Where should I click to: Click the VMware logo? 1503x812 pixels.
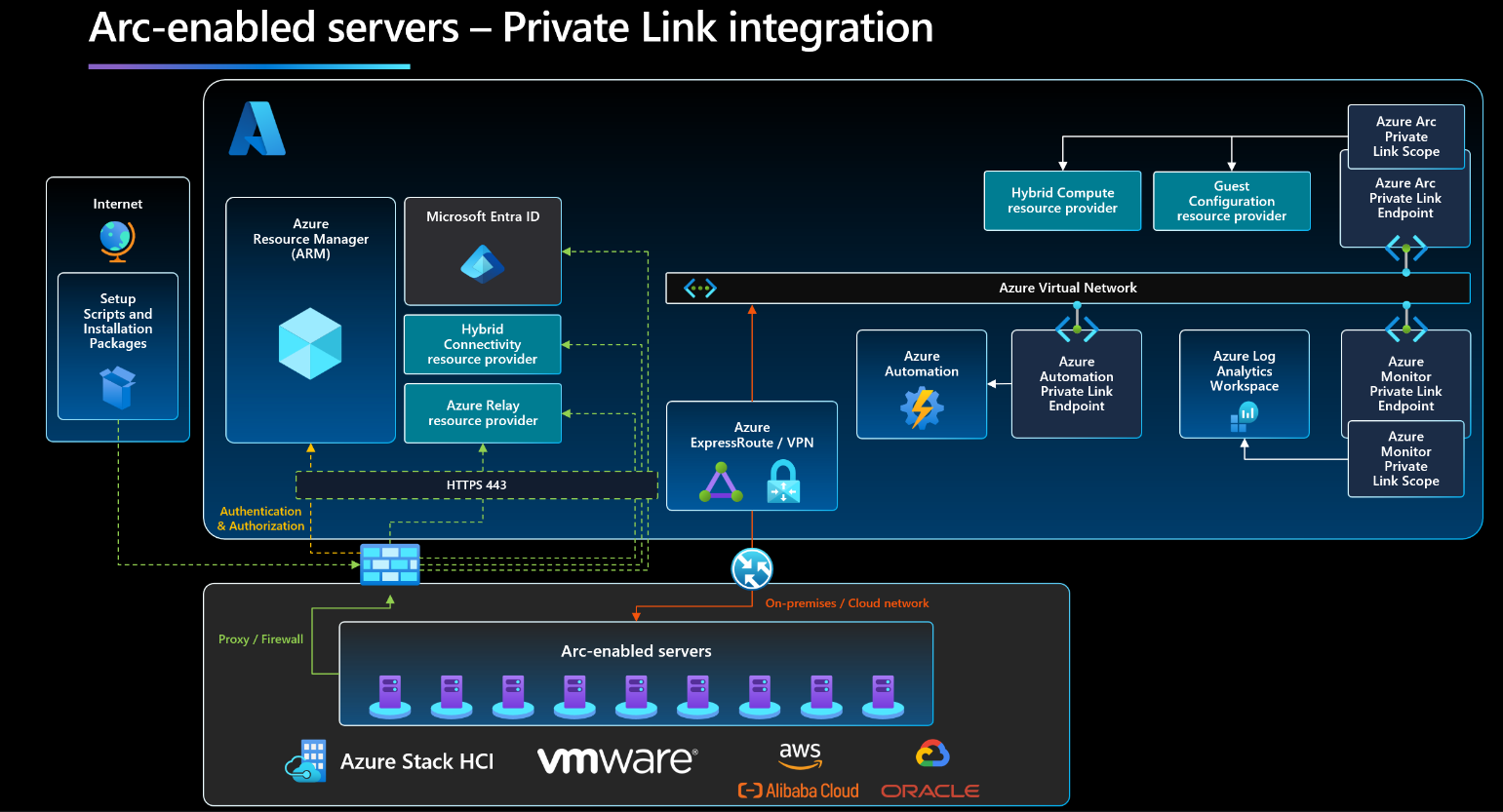coord(616,759)
